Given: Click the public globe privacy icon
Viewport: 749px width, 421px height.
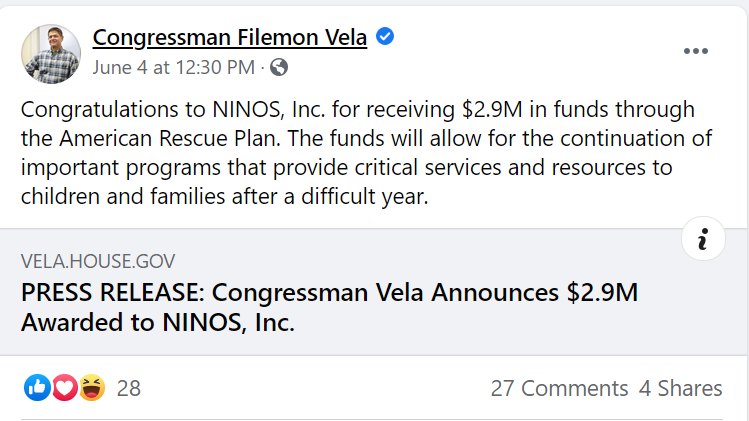Looking at the screenshot, I should click(279, 67).
